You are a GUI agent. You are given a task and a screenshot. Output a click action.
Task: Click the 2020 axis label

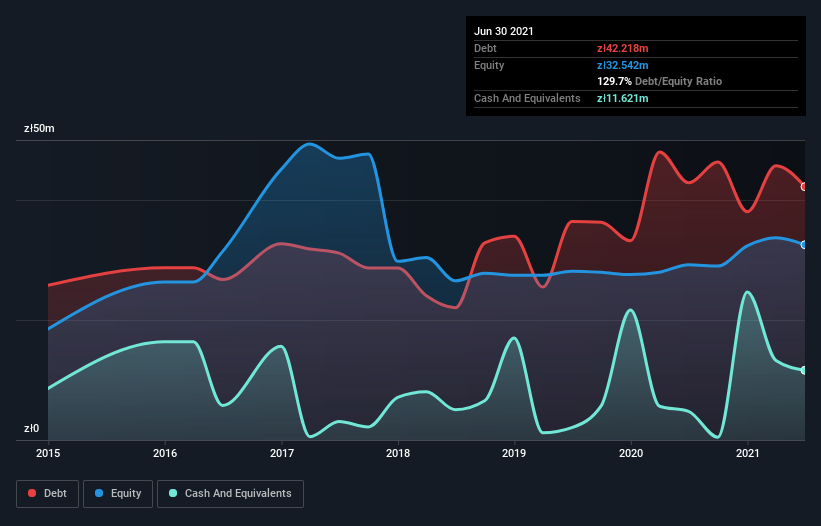(631, 453)
